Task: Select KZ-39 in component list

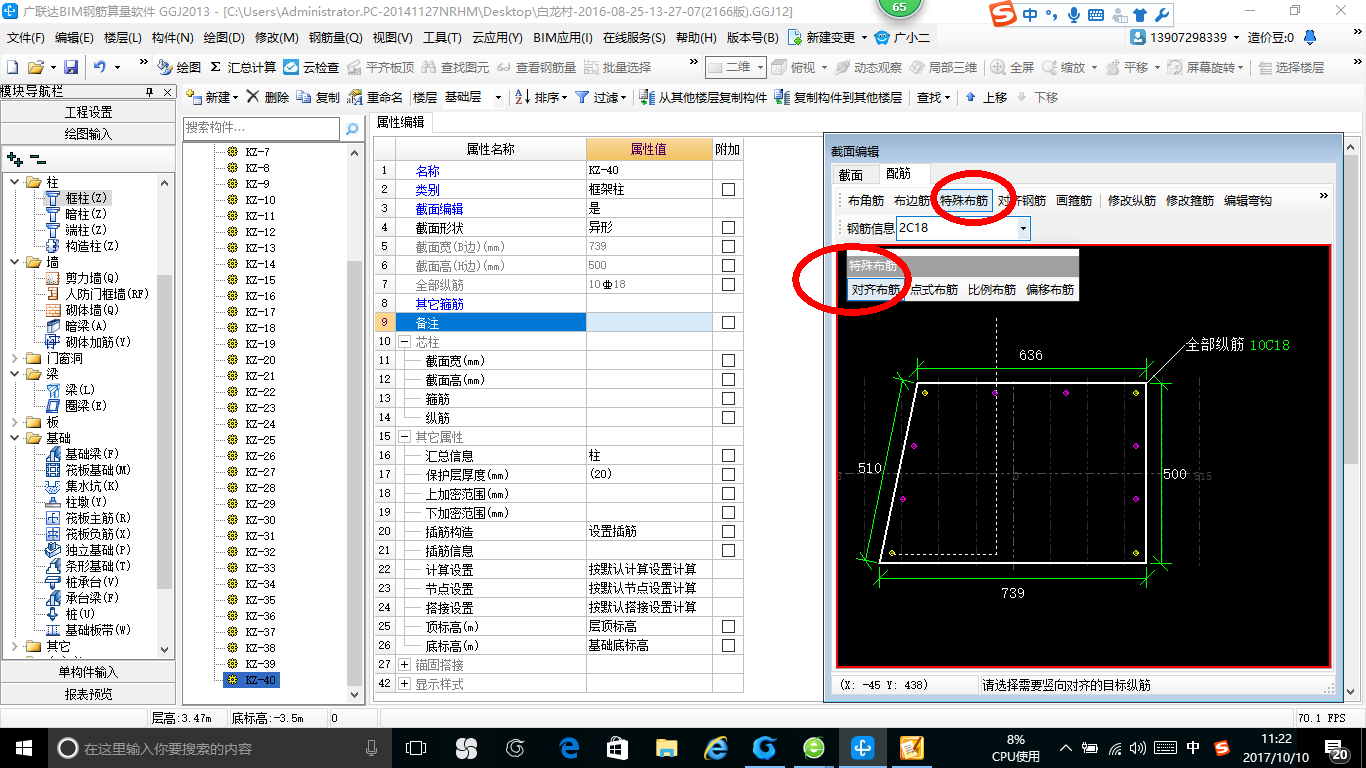Action: (260, 664)
